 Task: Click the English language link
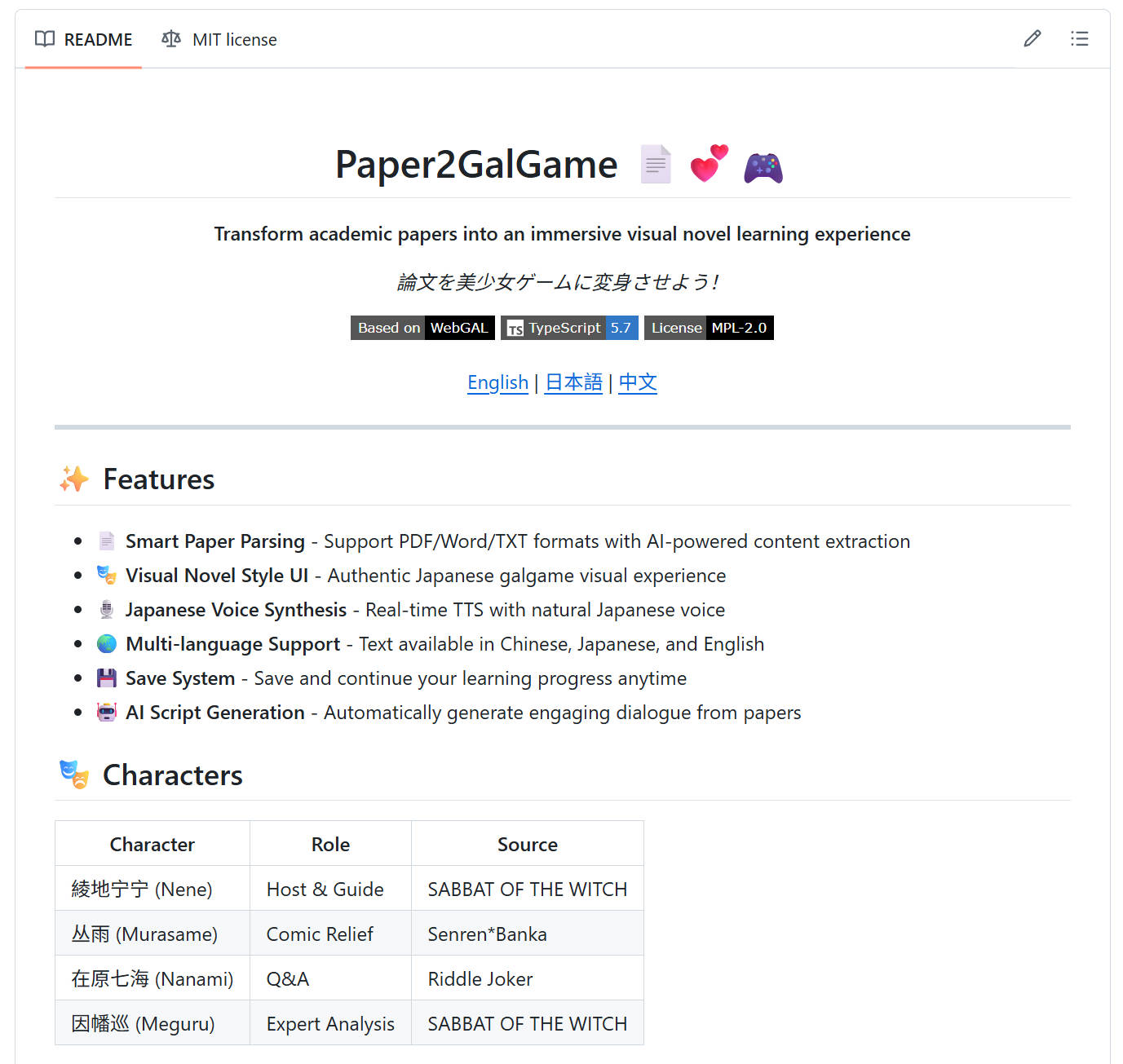[x=497, y=382]
